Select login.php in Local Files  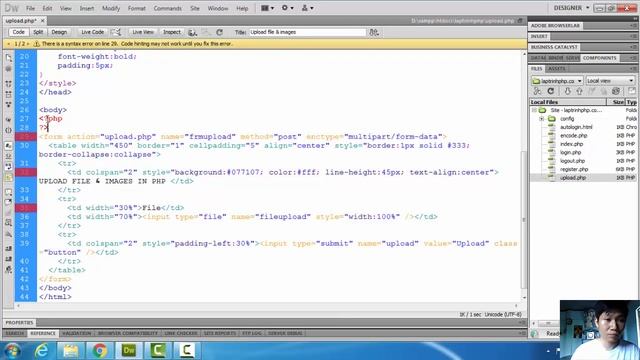coord(570,153)
